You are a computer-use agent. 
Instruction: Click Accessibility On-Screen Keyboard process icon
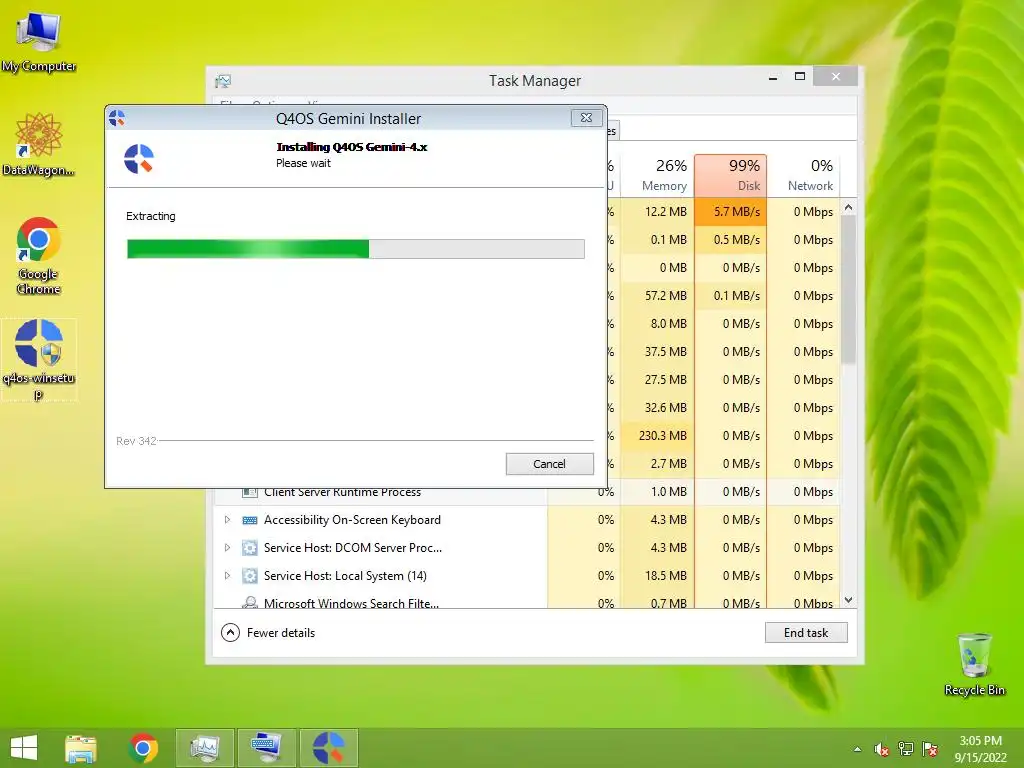point(249,520)
